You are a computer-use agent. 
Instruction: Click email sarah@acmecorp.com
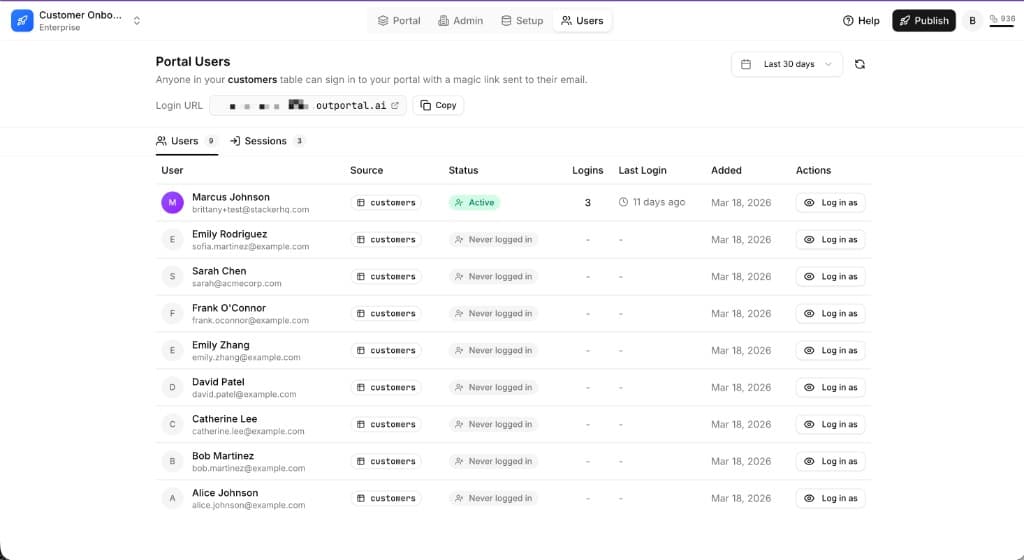point(236,283)
